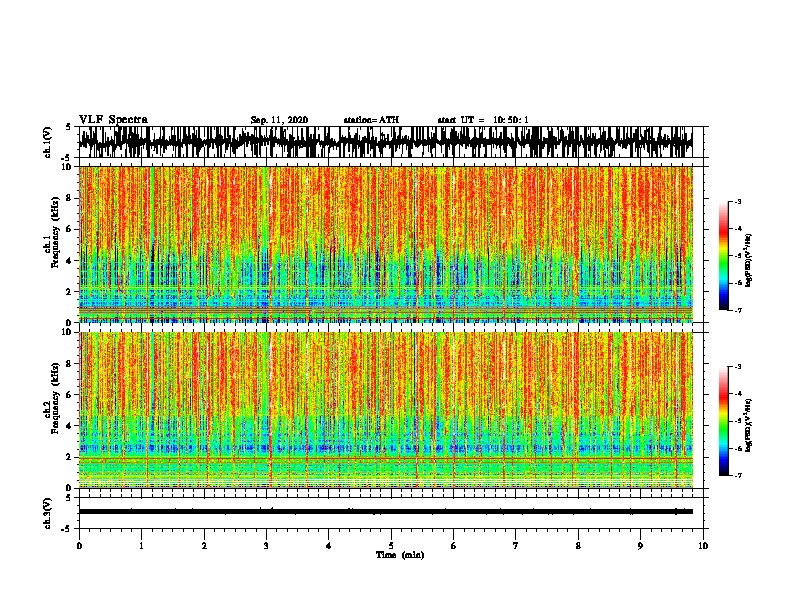This screenshot has width=792, height=612.
Task: Click the "-3" label on ch.2 colorbar
Action: tap(738, 367)
